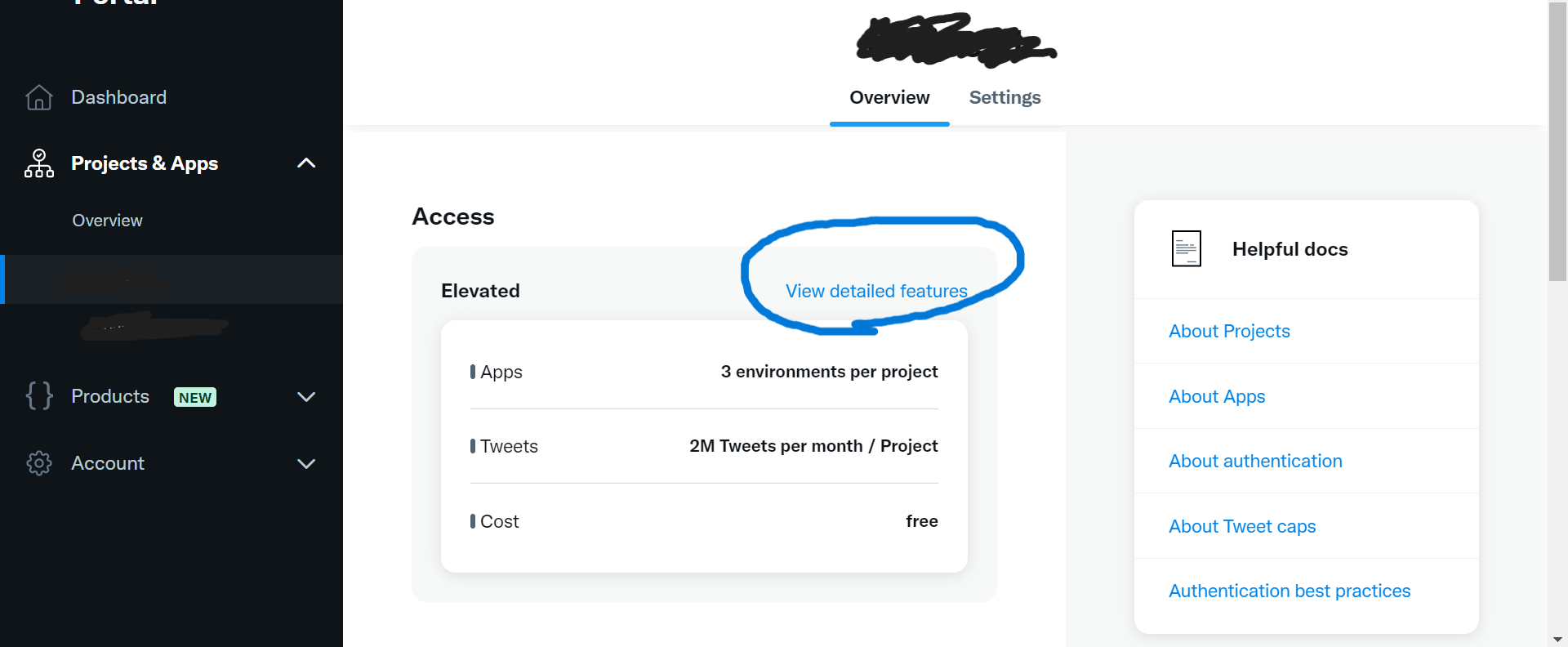Collapse the Projects & Apps section
1568x647 pixels.
click(x=306, y=163)
